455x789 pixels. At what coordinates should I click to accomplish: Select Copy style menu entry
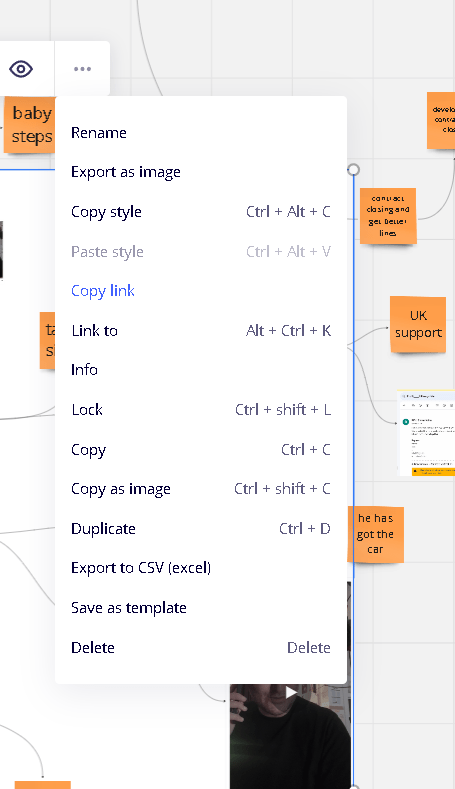200,212
